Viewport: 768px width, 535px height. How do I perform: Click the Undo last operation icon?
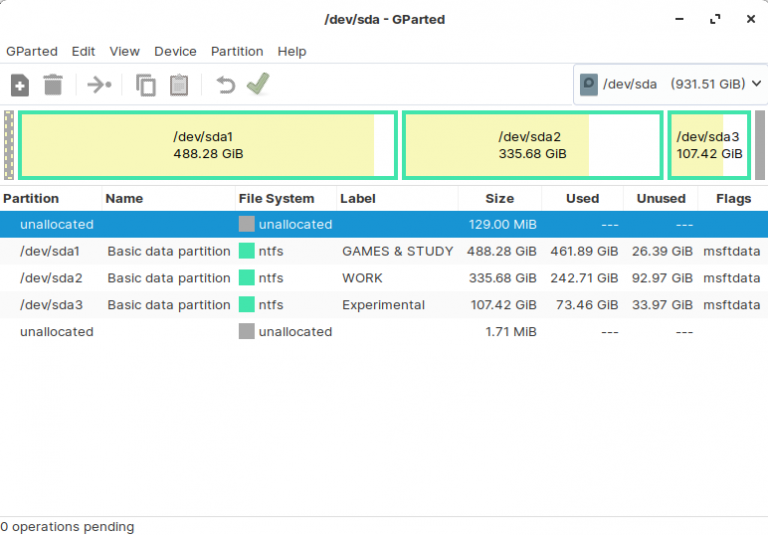(x=226, y=85)
